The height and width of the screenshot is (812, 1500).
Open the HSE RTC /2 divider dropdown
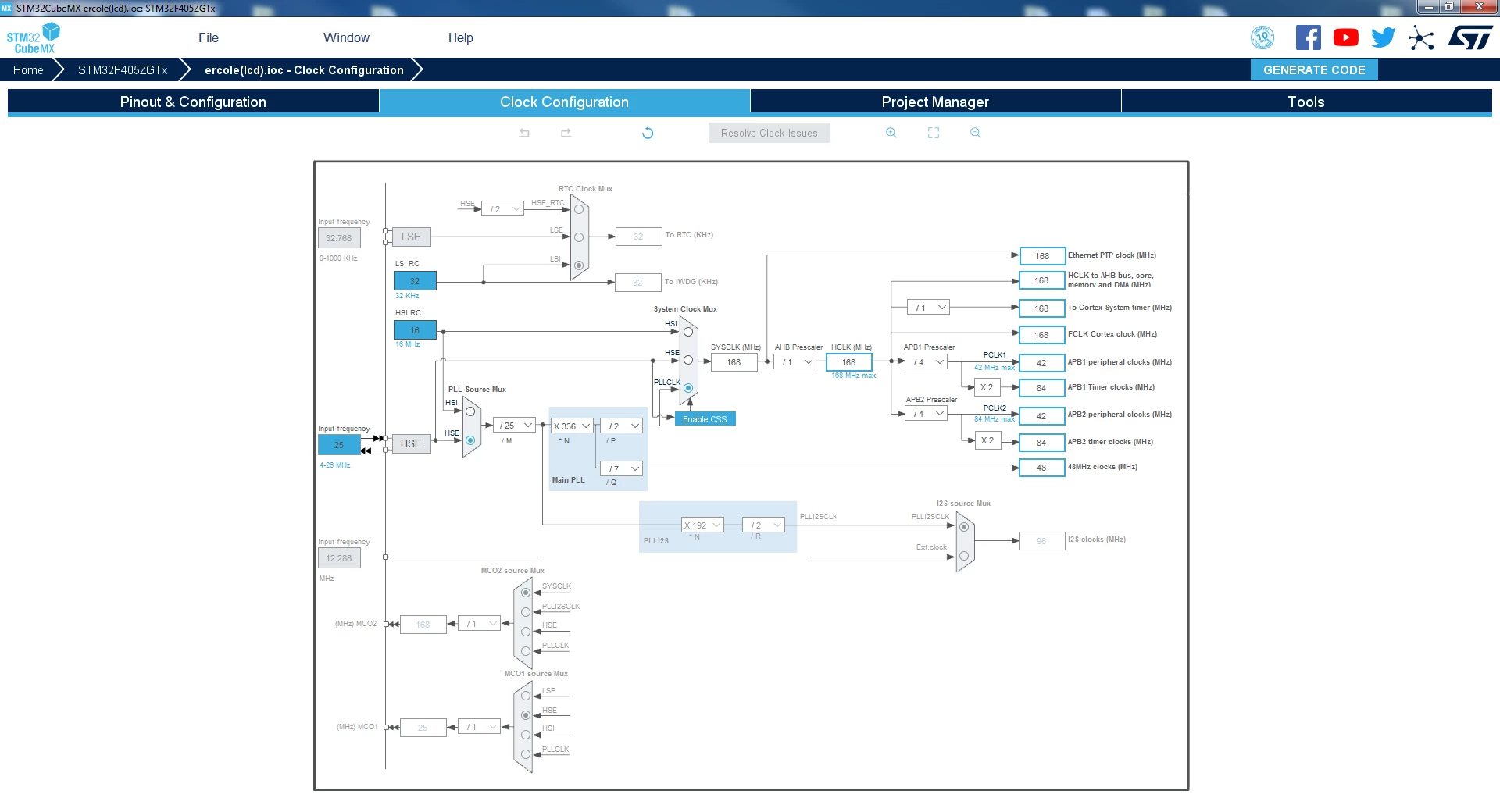point(502,209)
